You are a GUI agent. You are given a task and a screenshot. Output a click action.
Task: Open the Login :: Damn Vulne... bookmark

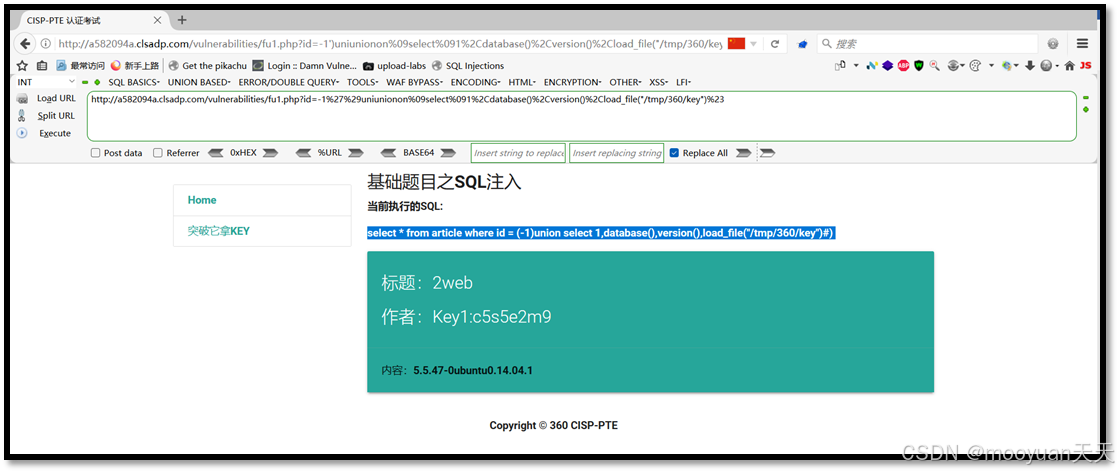coord(305,65)
